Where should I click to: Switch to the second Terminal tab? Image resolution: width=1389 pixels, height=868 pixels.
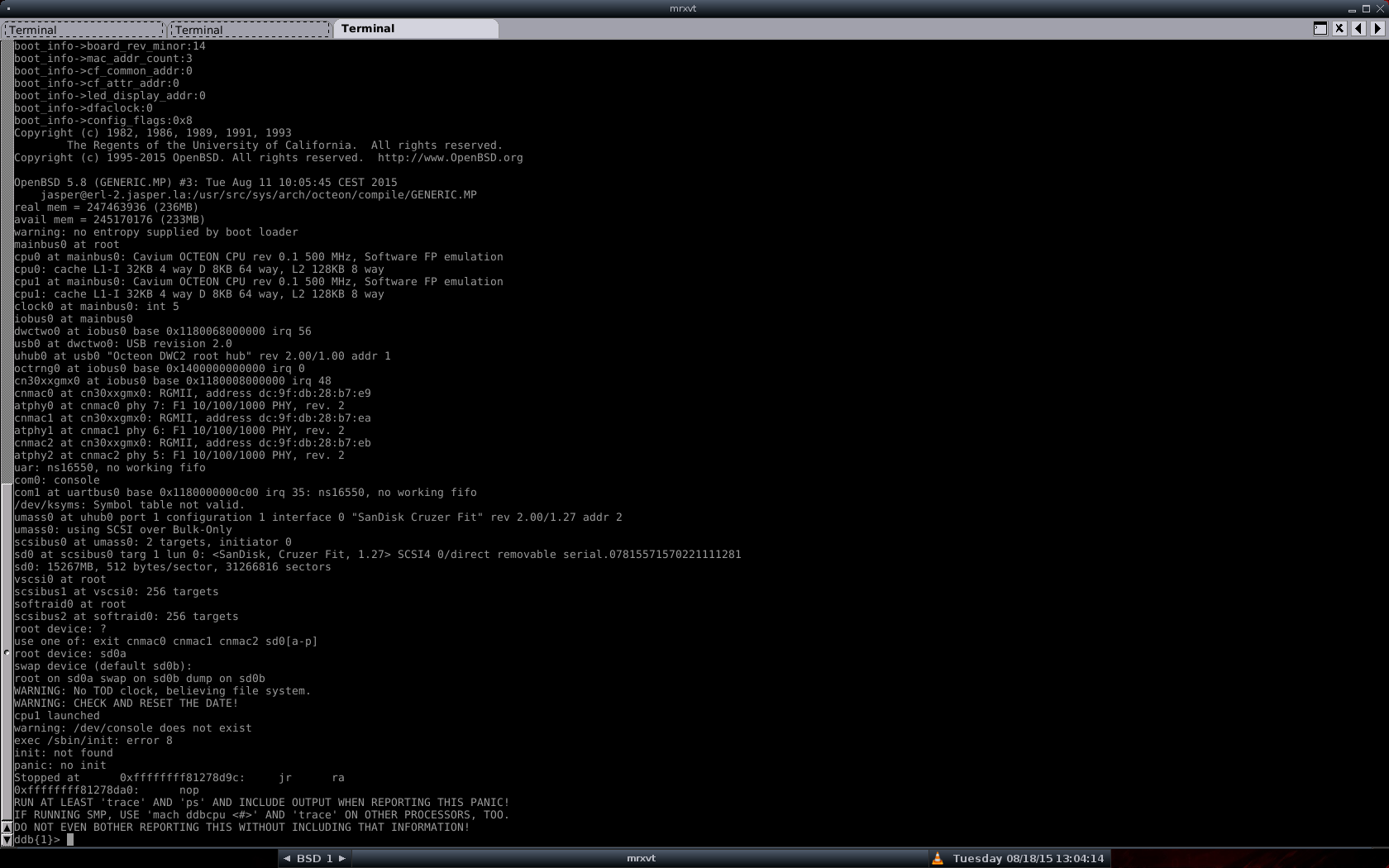click(x=249, y=30)
